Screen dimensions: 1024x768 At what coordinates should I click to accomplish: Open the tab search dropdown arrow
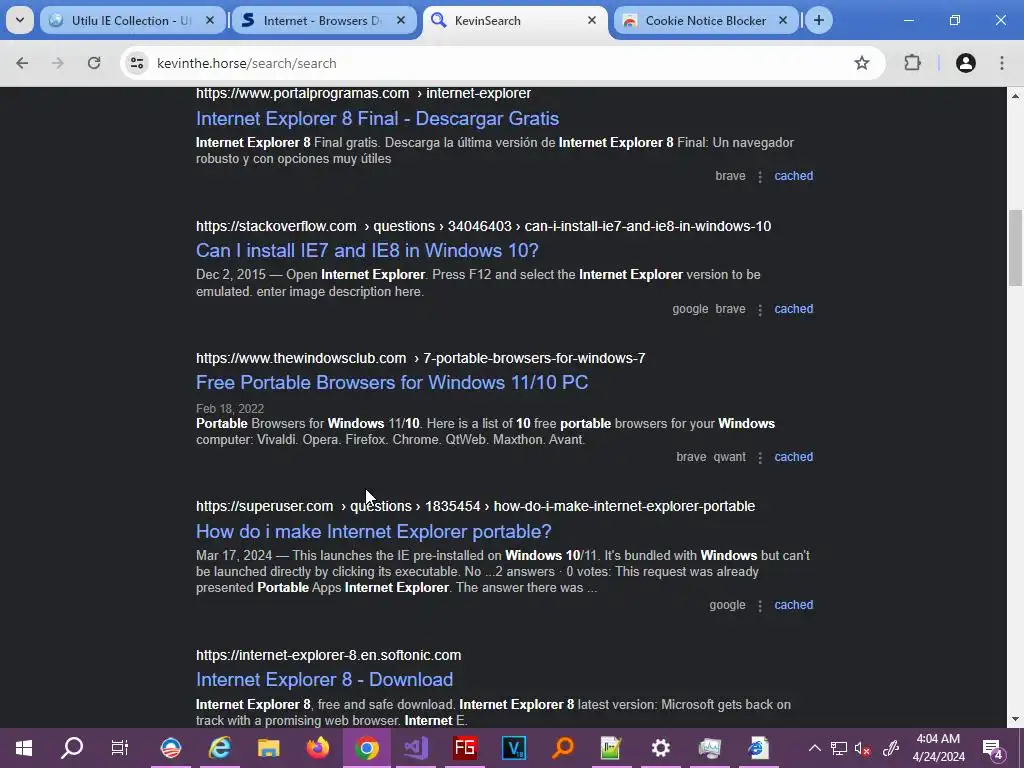(20, 20)
